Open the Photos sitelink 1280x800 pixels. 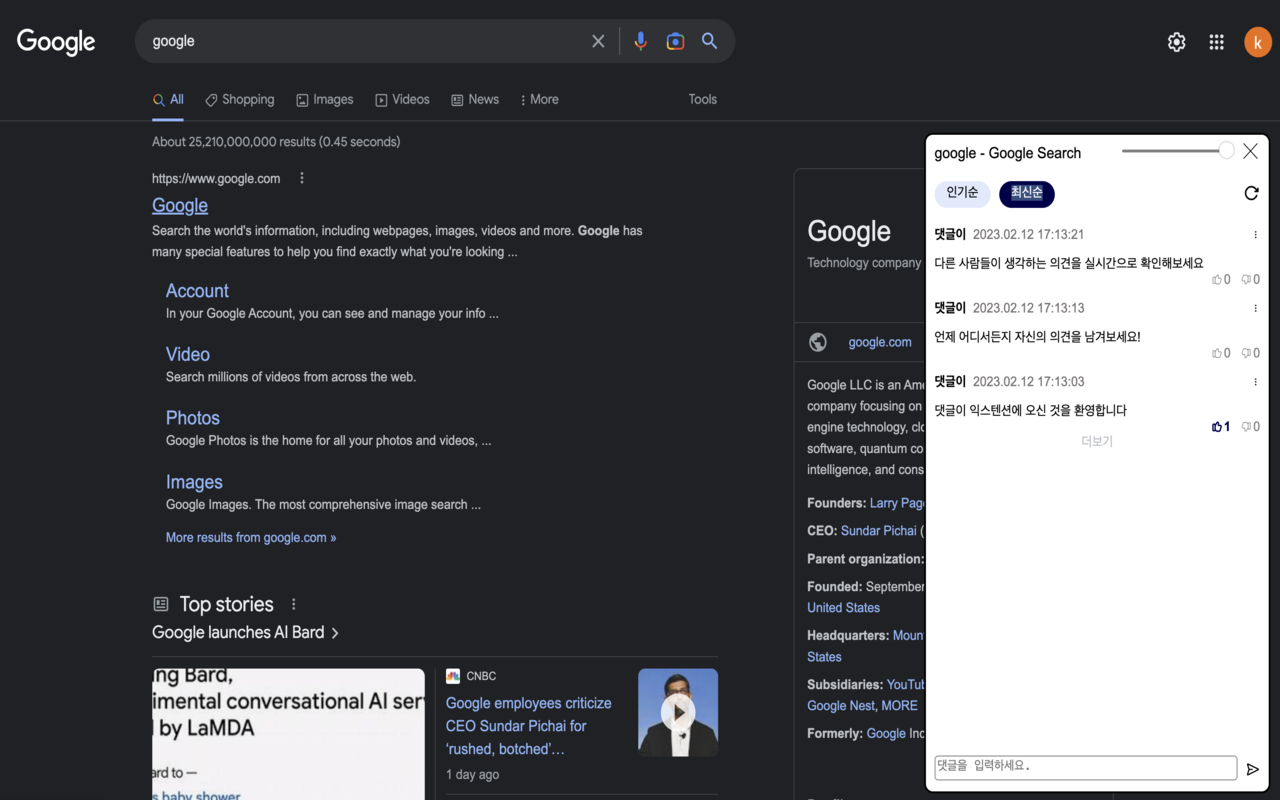click(193, 418)
